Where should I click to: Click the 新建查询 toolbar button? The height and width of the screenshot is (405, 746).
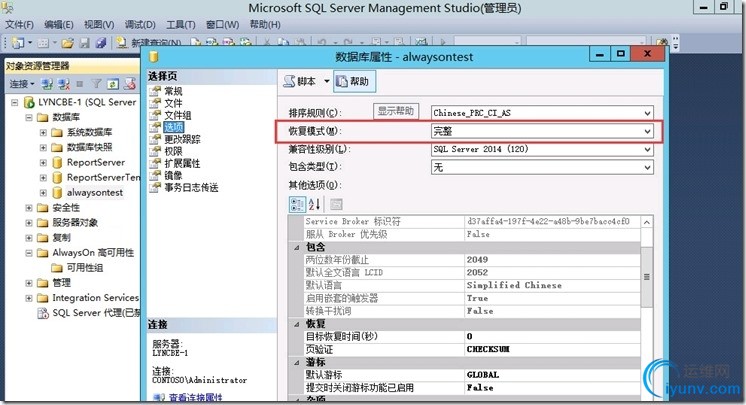pyautogui.click(x=149, y=43)
